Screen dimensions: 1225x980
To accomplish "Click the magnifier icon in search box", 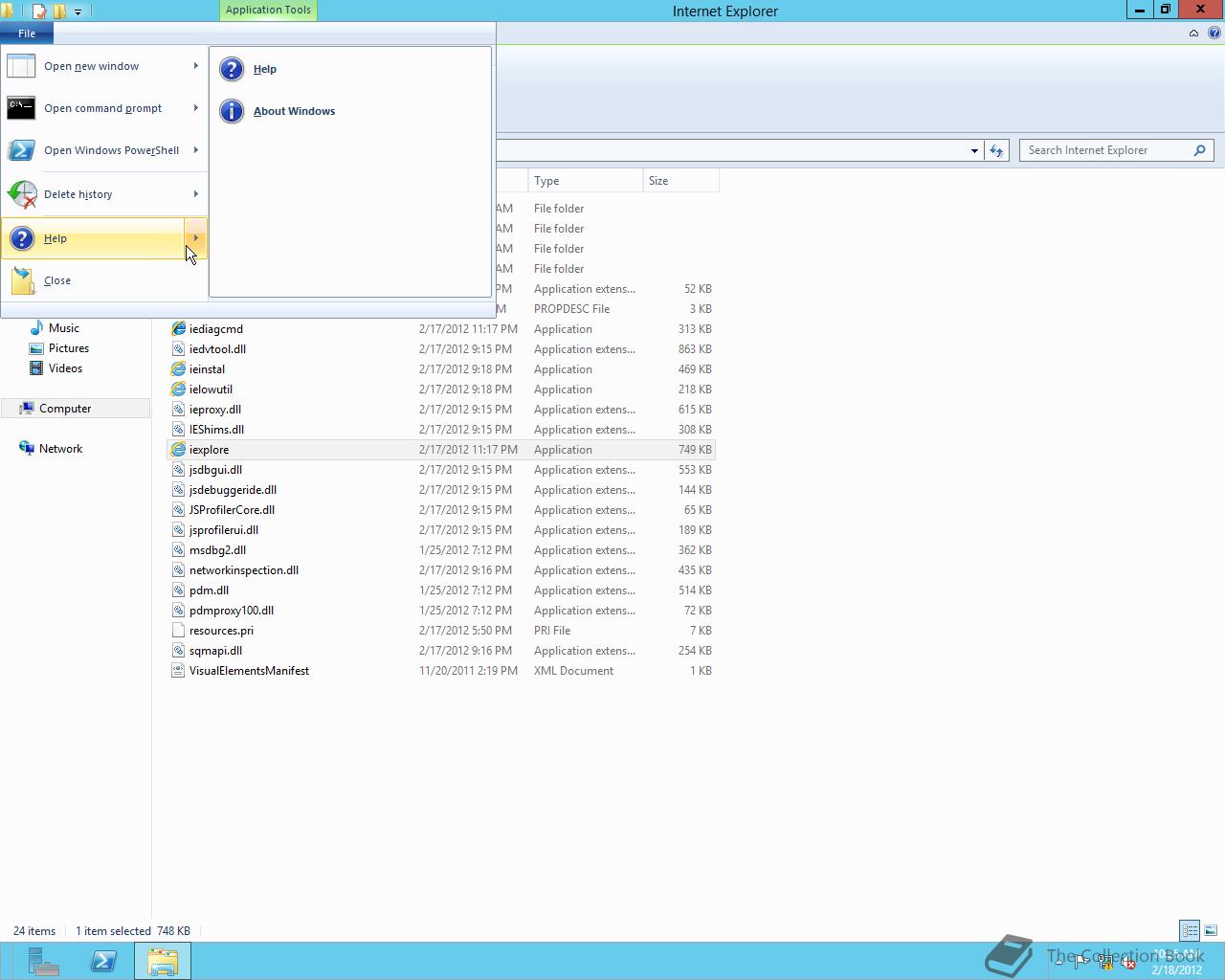I will [1199, 150].
